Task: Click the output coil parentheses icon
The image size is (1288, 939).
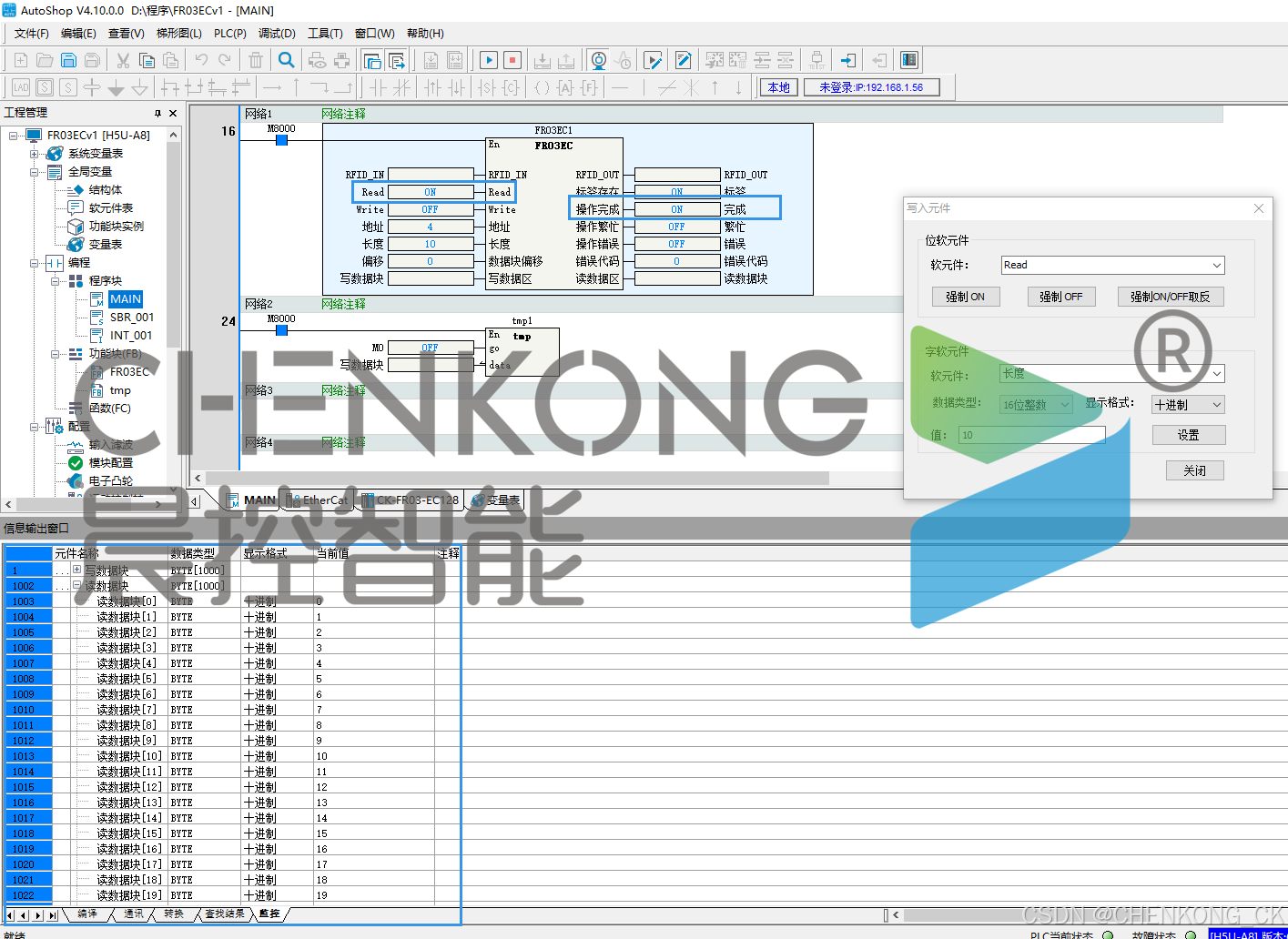Action: 543,87
